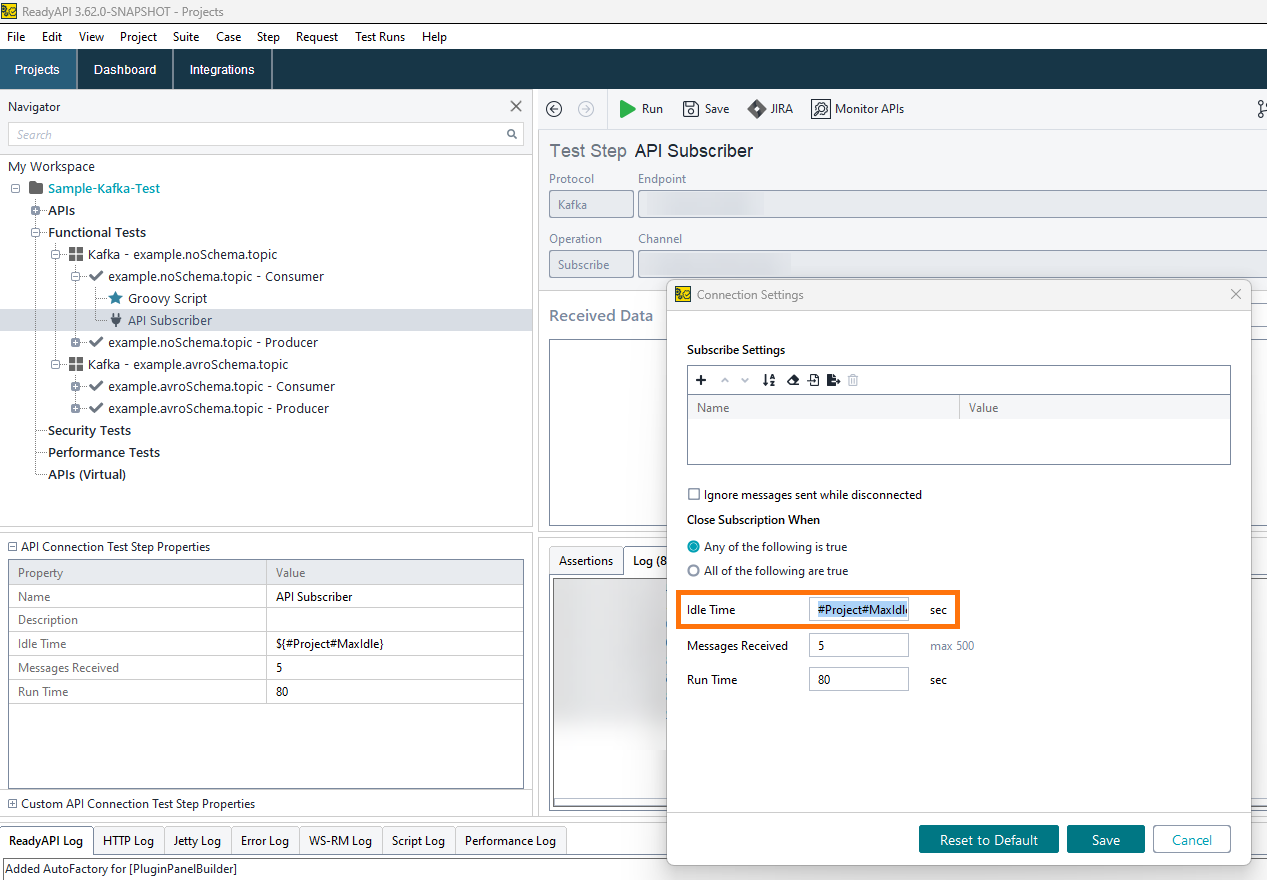
Task: Click Cancel in Connection Settings dialog
Action: coord(1191,840)
